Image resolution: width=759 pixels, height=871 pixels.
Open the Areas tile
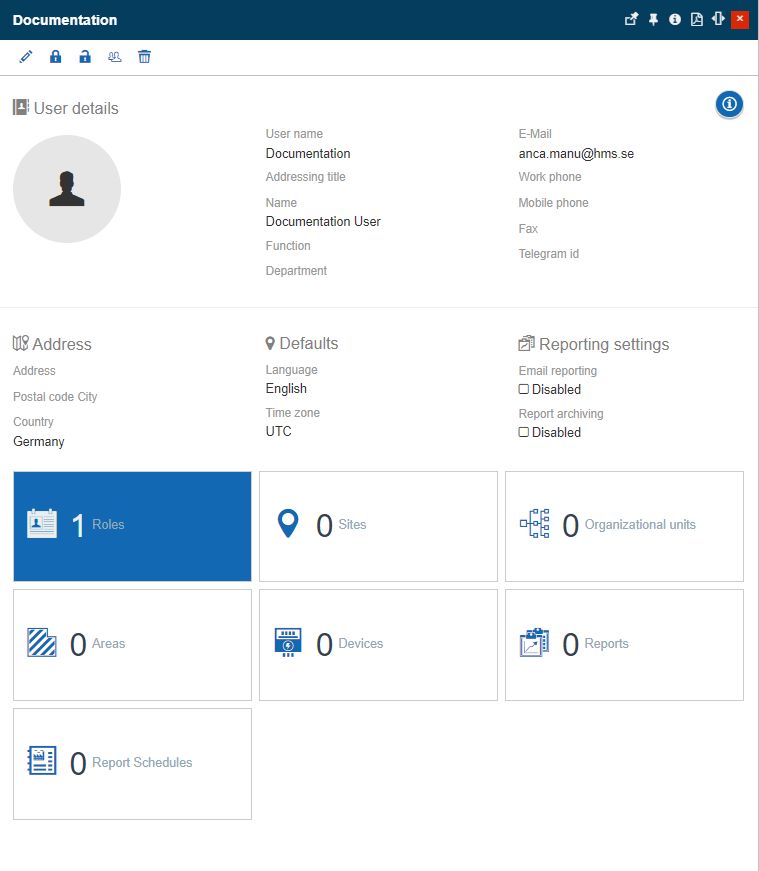click(x=132, y=645)
